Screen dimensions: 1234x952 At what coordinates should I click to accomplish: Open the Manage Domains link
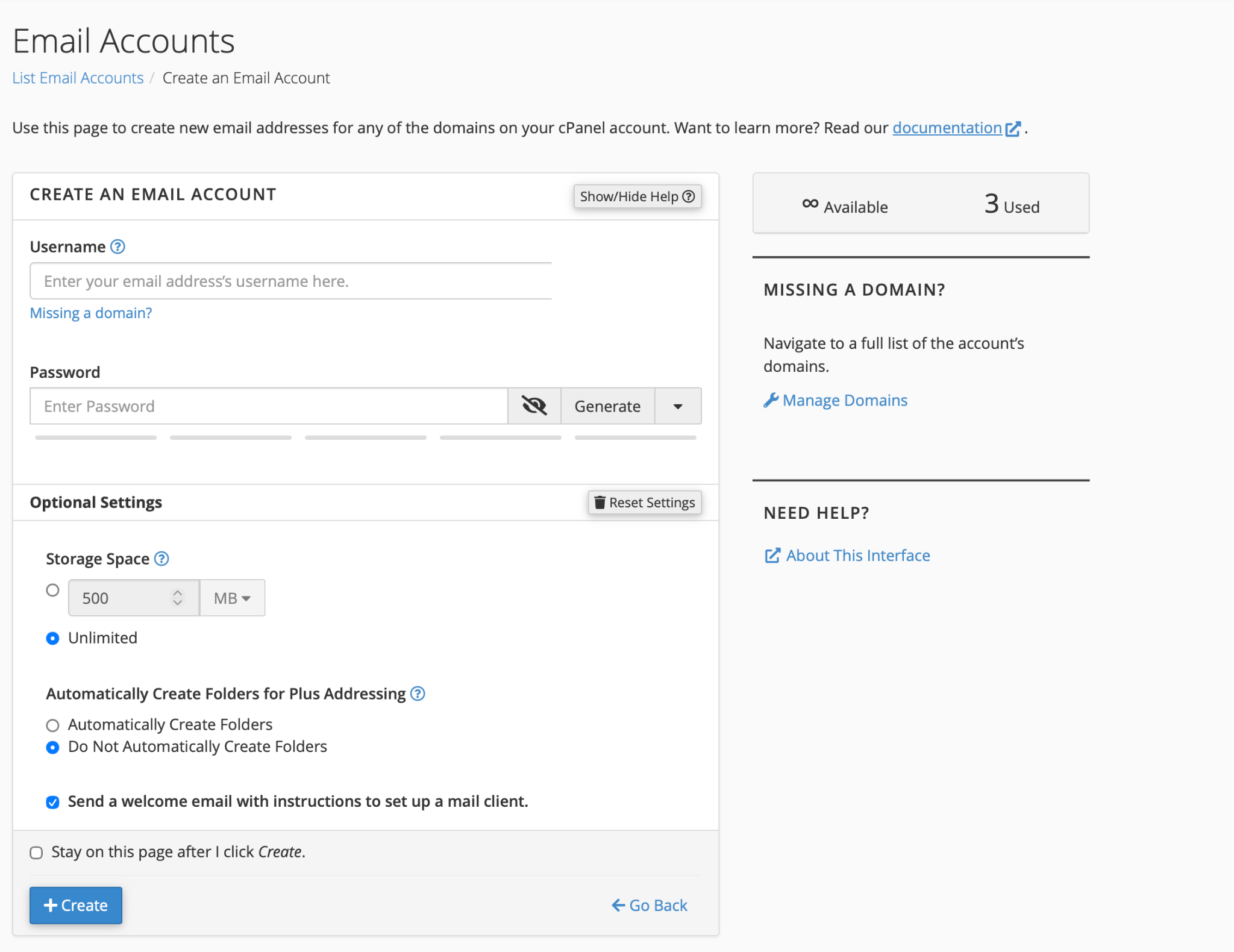(x=845, y=400)
